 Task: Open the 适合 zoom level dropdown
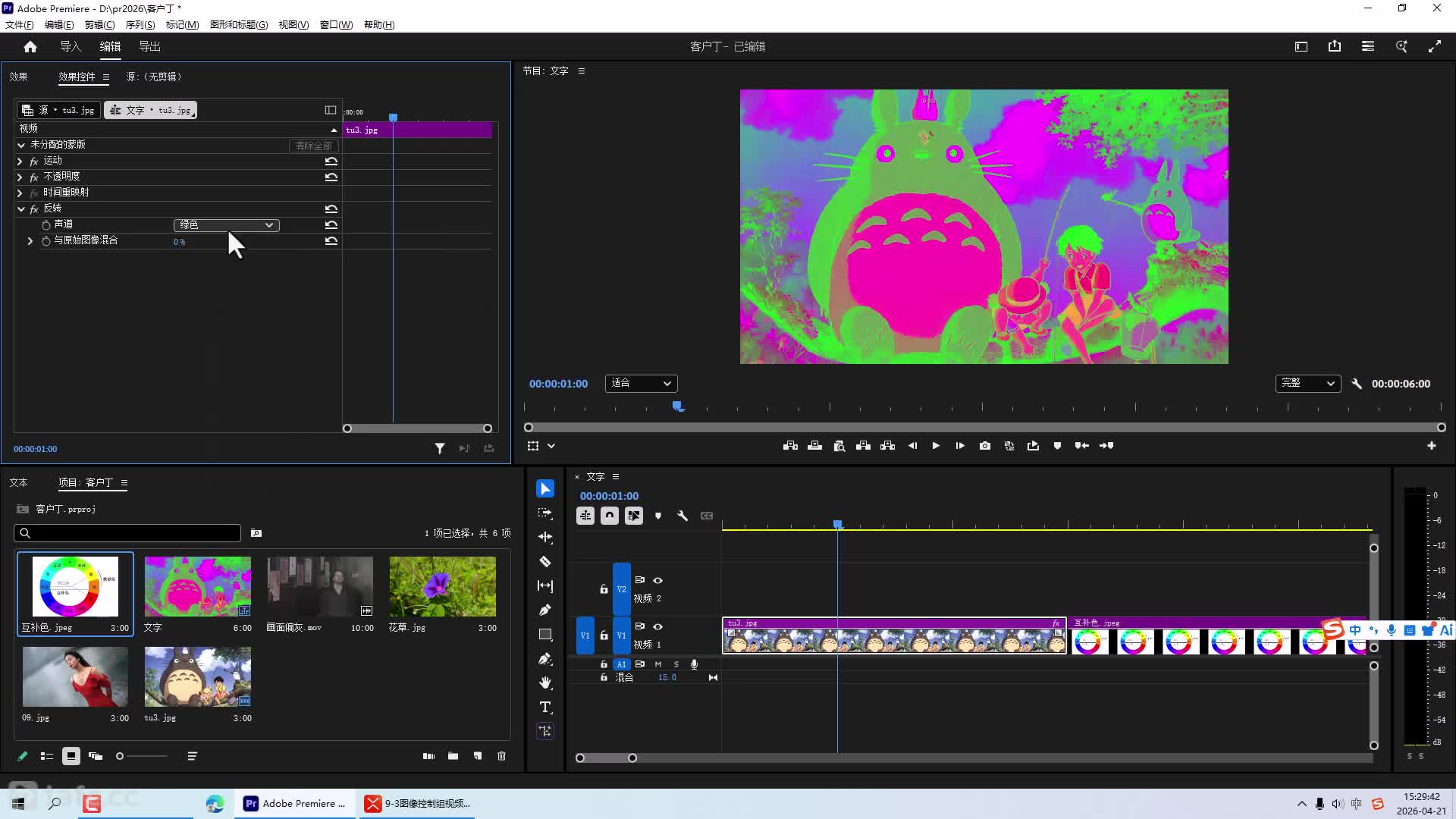pyautogui.click(x=642, y=384)
